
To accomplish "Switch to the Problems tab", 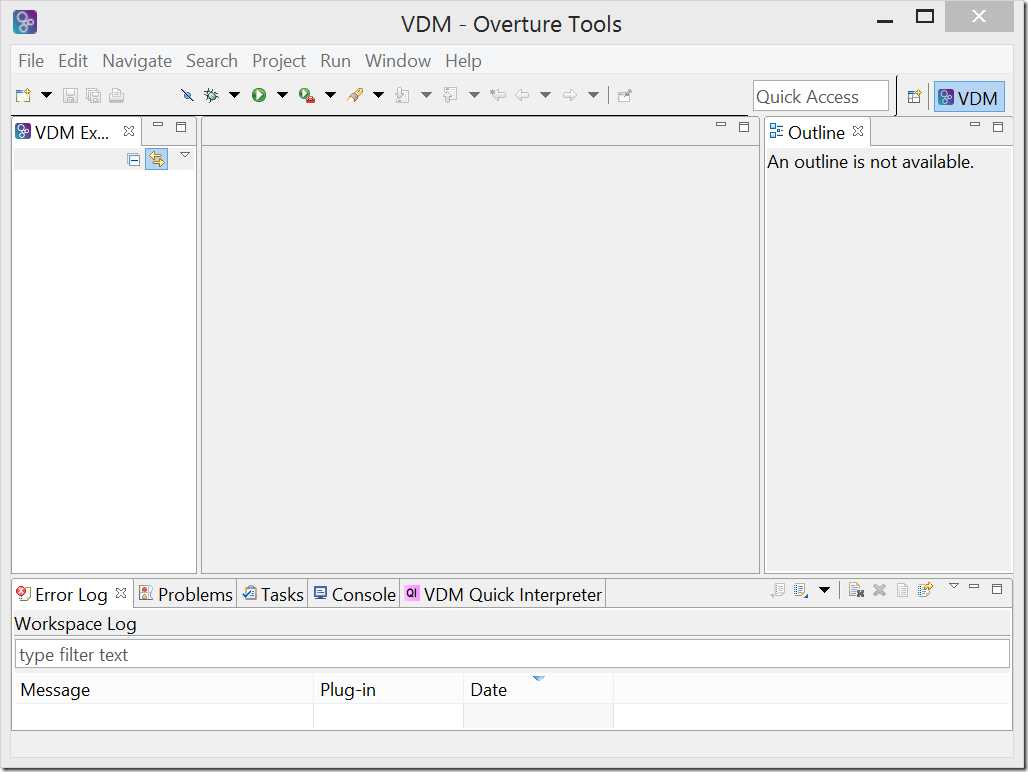I will 186,594.
